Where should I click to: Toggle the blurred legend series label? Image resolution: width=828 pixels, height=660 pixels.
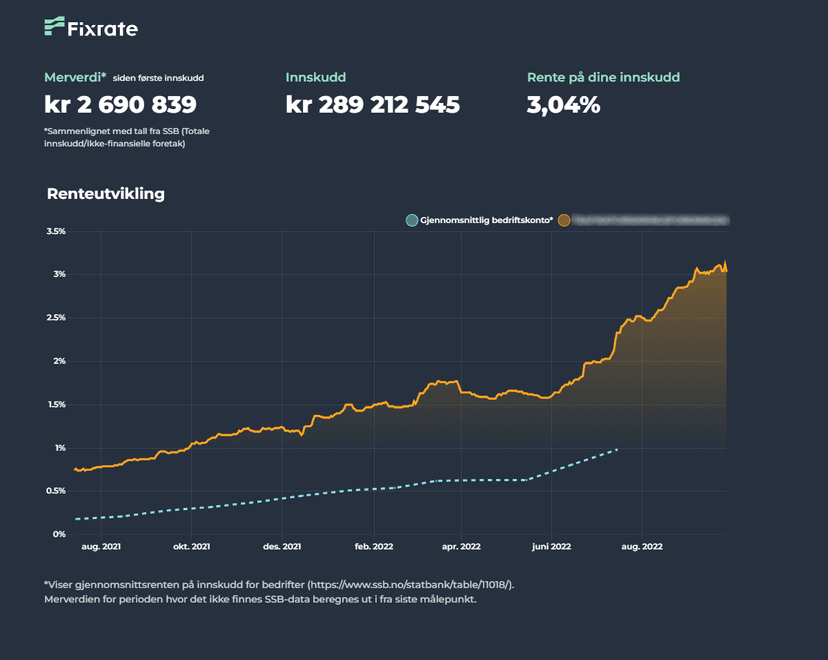tap(650, 220)
